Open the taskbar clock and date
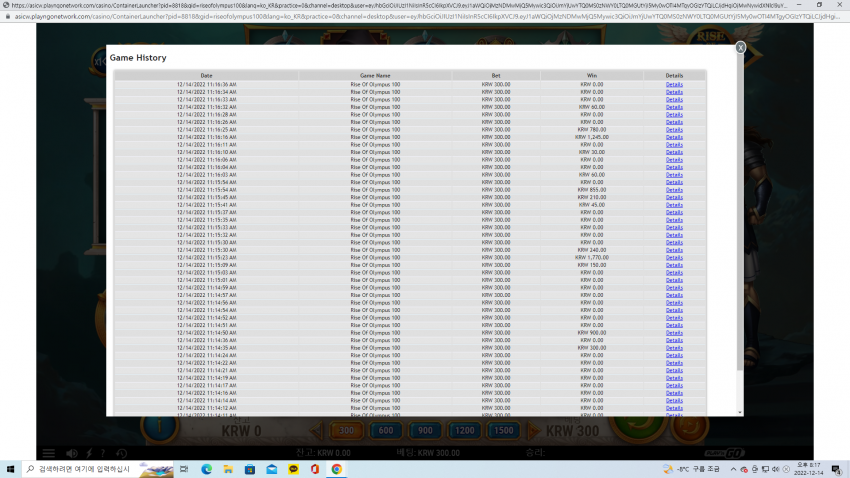Screen dimensions: 850x478 pos(808,469)
